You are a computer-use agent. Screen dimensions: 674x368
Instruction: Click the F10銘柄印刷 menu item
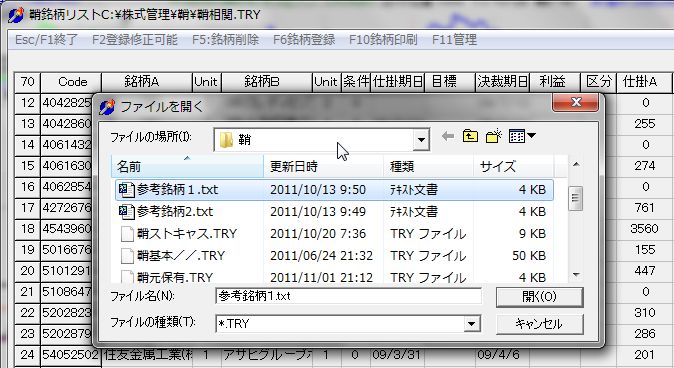click(383, 40)
